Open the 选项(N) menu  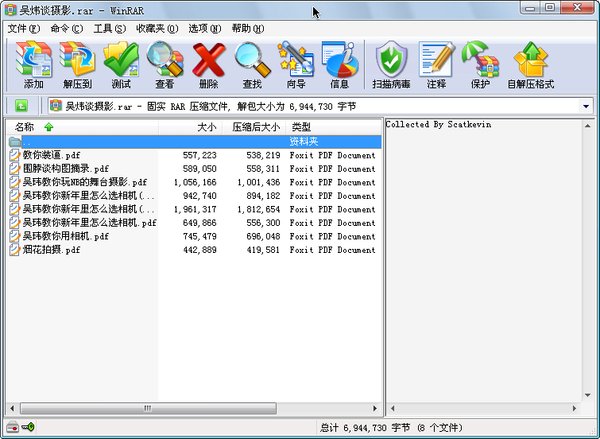205,29
